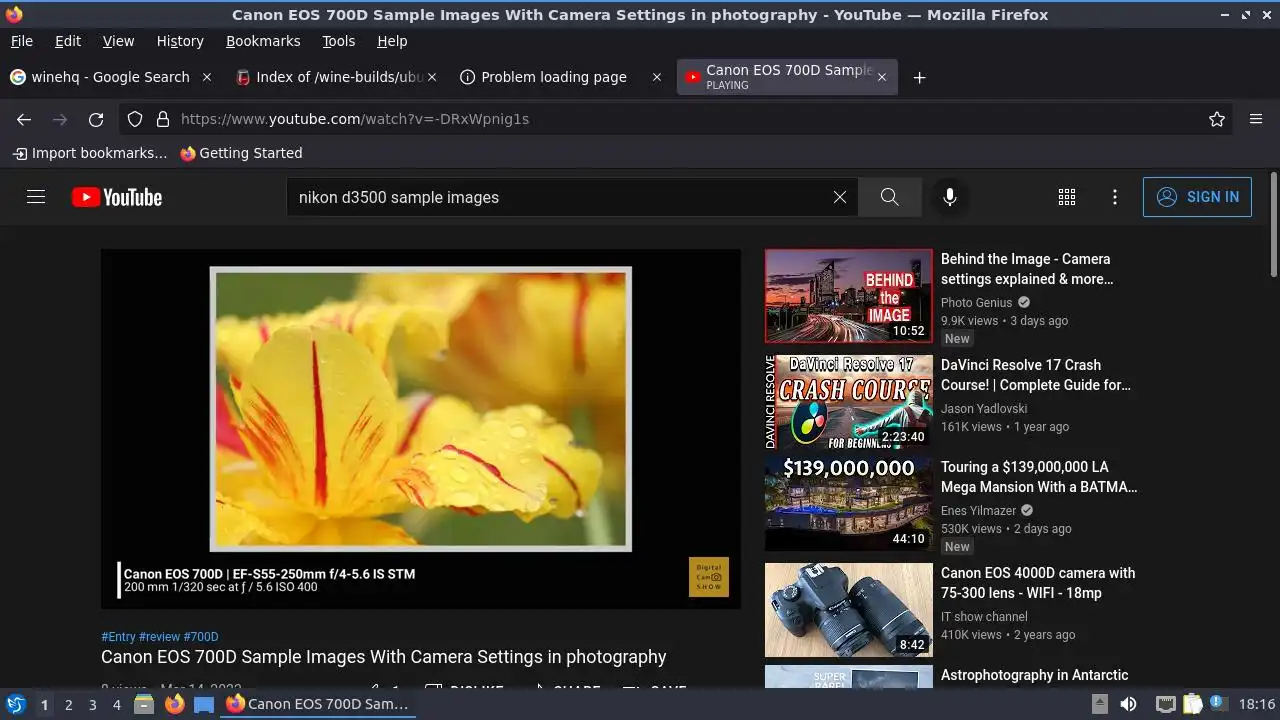This screenshot has height=720, width=1280.
Task: Click the Enes Yilmazer channel name
Action: coord(978,511)
